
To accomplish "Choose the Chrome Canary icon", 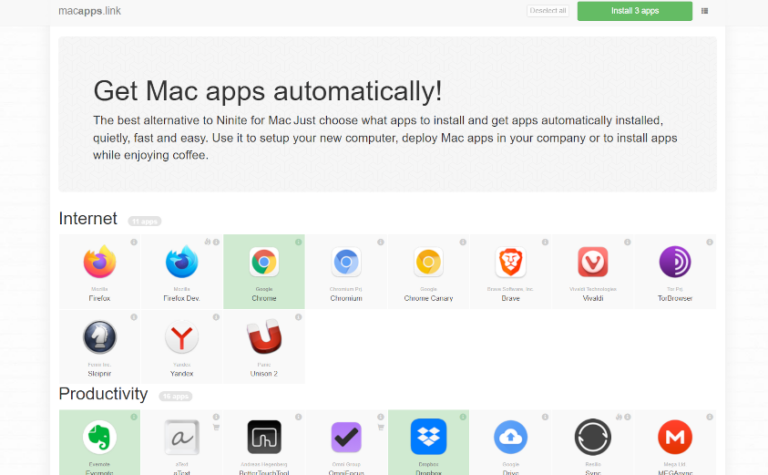I will point(429,262).
